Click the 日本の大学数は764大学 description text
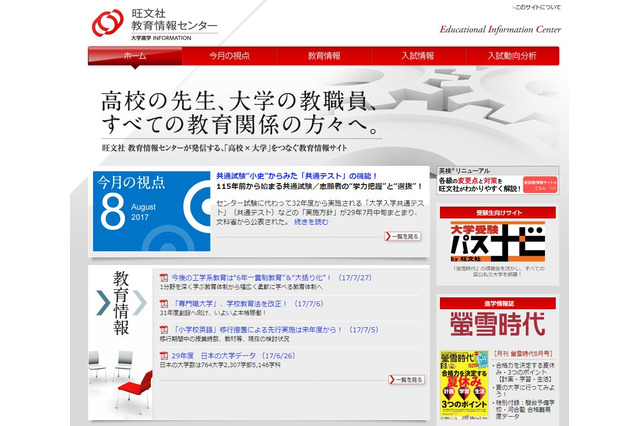Viewport: 640px width, 426px height. click(x=220, y=365)
